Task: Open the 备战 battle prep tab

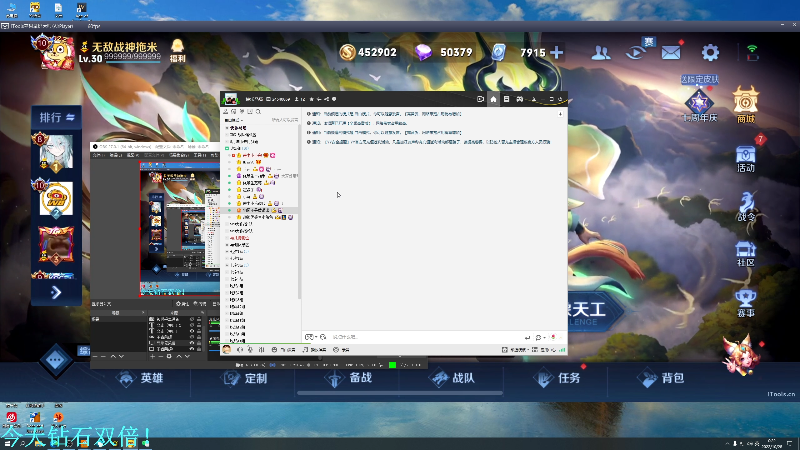Action: pyautogui.click(x=349, y=378)
